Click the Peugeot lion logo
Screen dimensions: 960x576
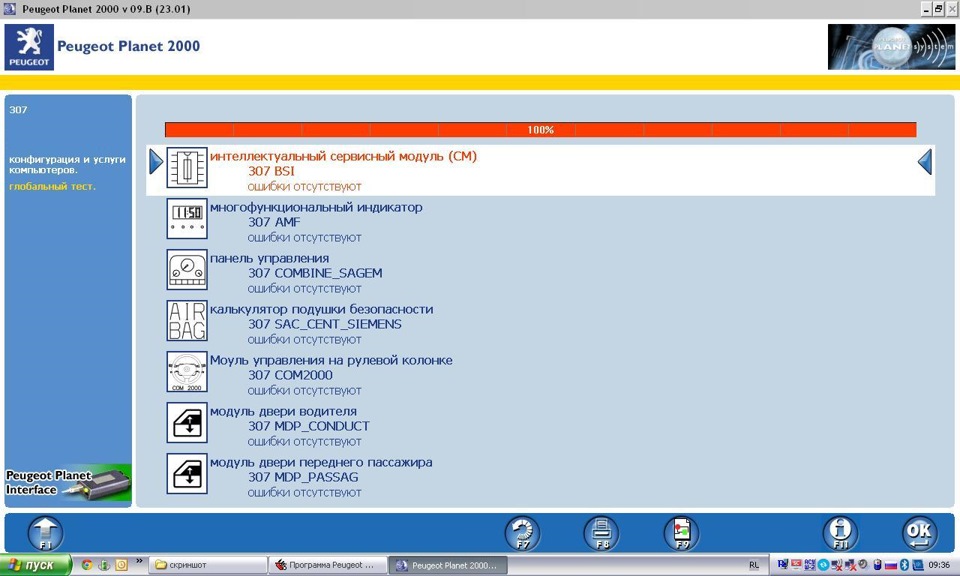click(x=29, y=47)
